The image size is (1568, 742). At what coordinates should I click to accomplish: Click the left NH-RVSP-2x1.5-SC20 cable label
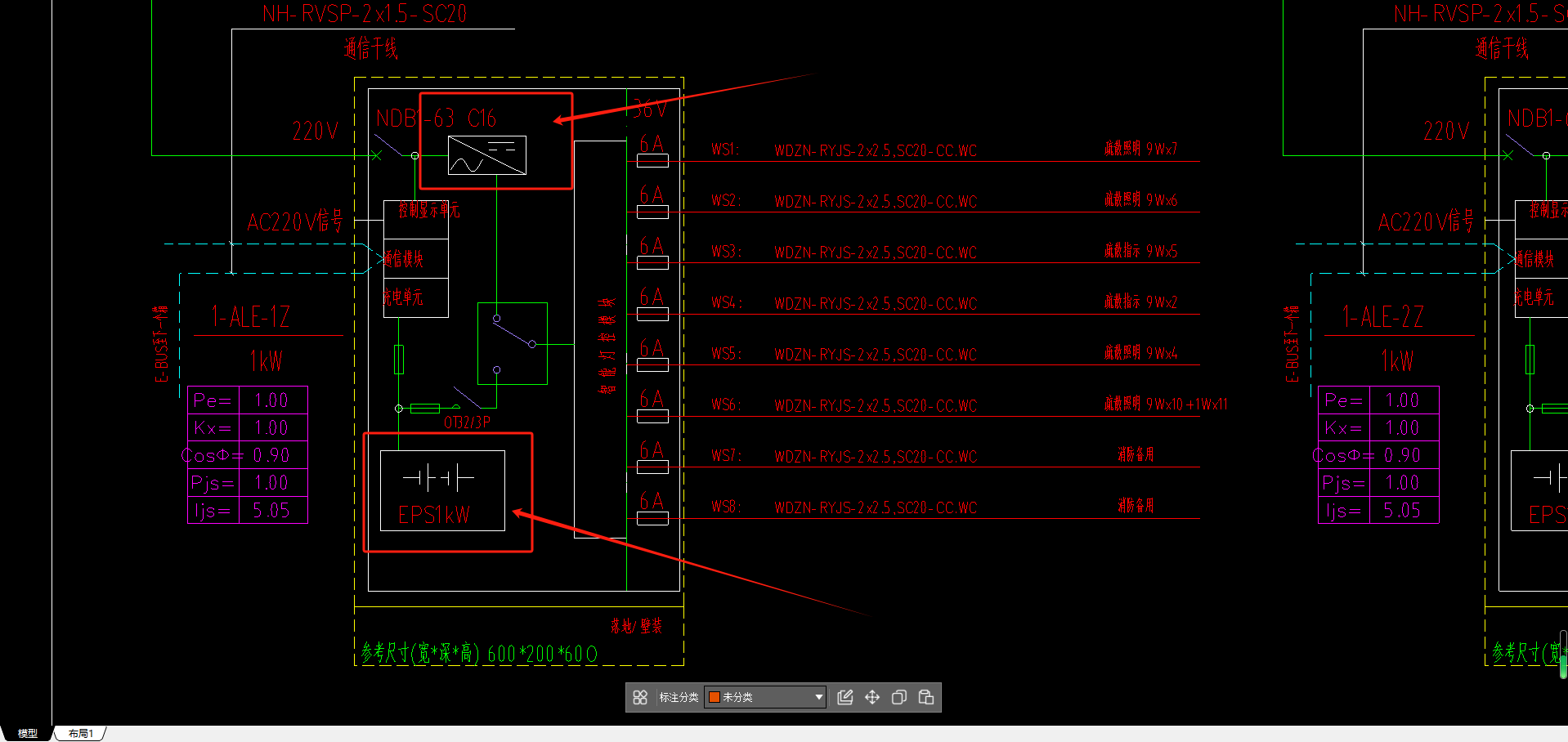coord(365,14)
